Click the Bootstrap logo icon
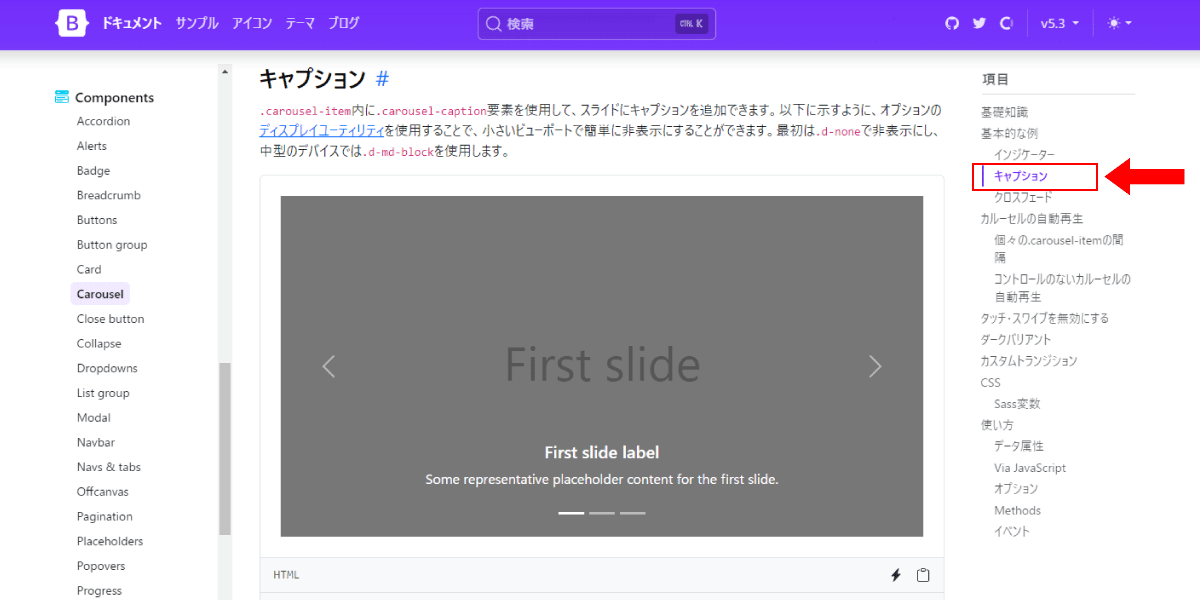 73,23
